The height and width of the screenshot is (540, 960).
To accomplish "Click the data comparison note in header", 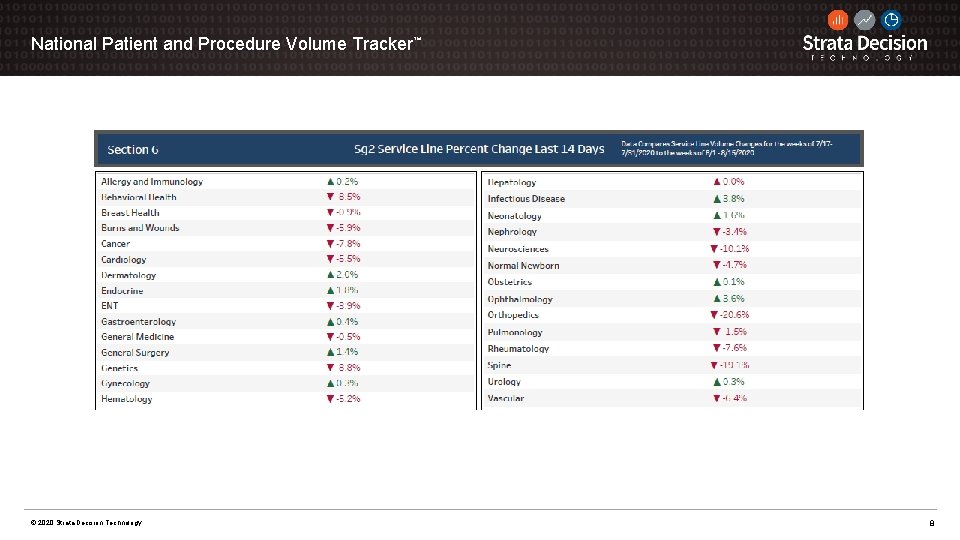I will pos(727,148).
